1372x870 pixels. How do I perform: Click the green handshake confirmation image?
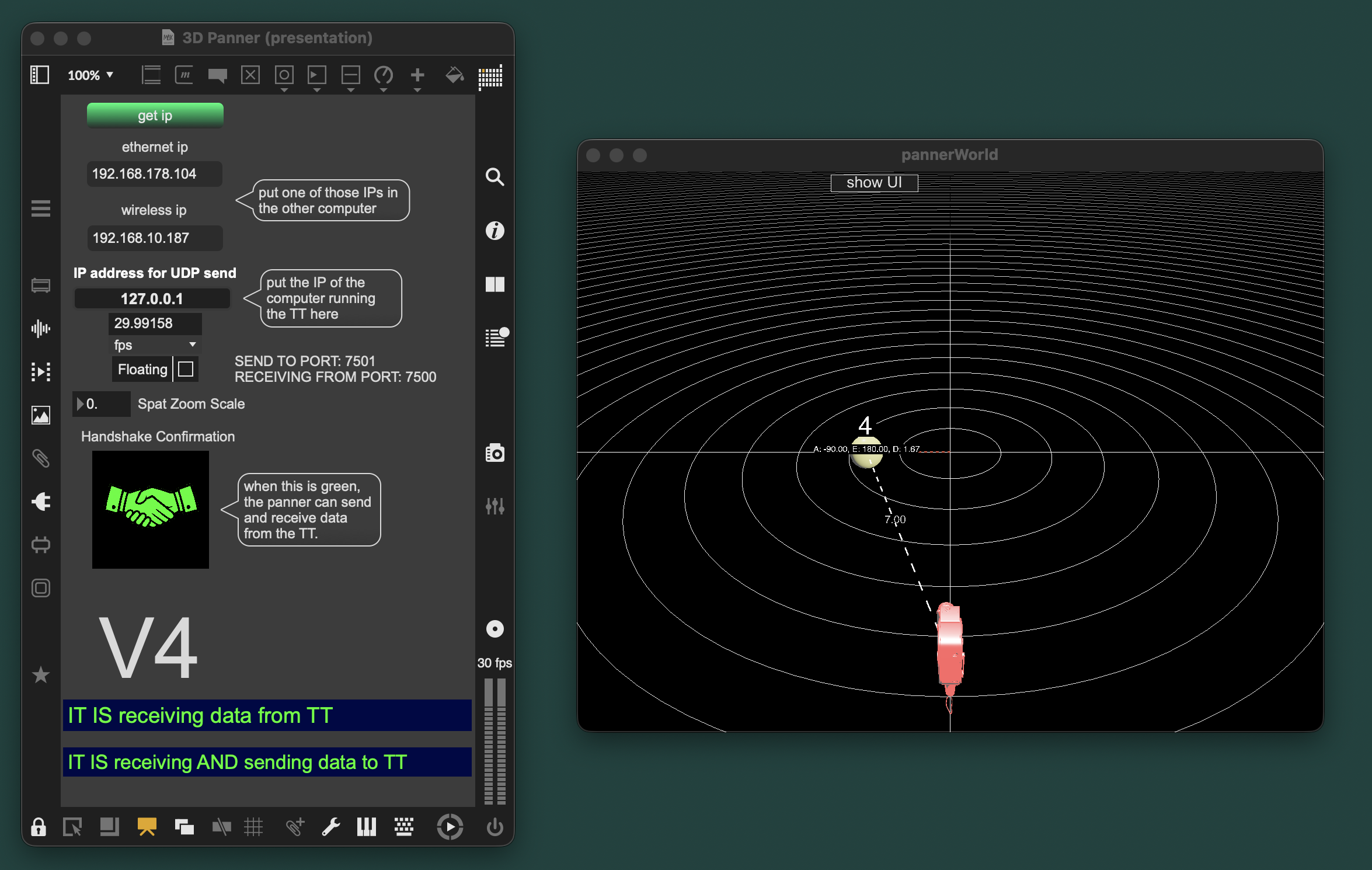151,510
